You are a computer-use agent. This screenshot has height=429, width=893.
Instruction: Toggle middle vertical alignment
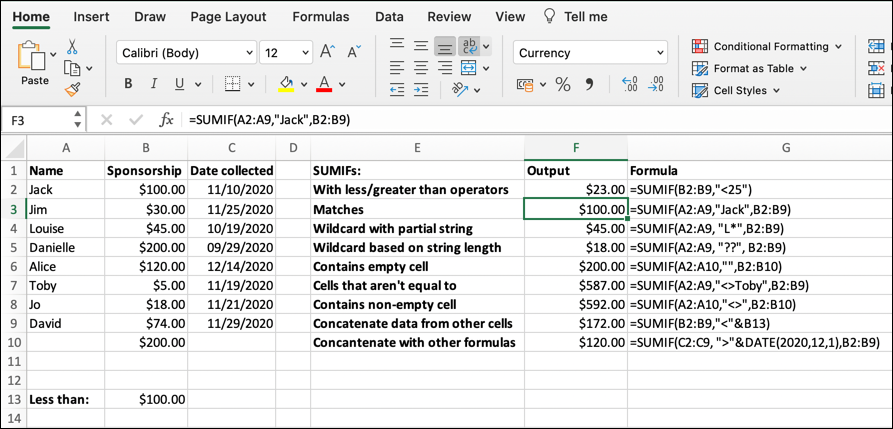(x=420, y=46)
